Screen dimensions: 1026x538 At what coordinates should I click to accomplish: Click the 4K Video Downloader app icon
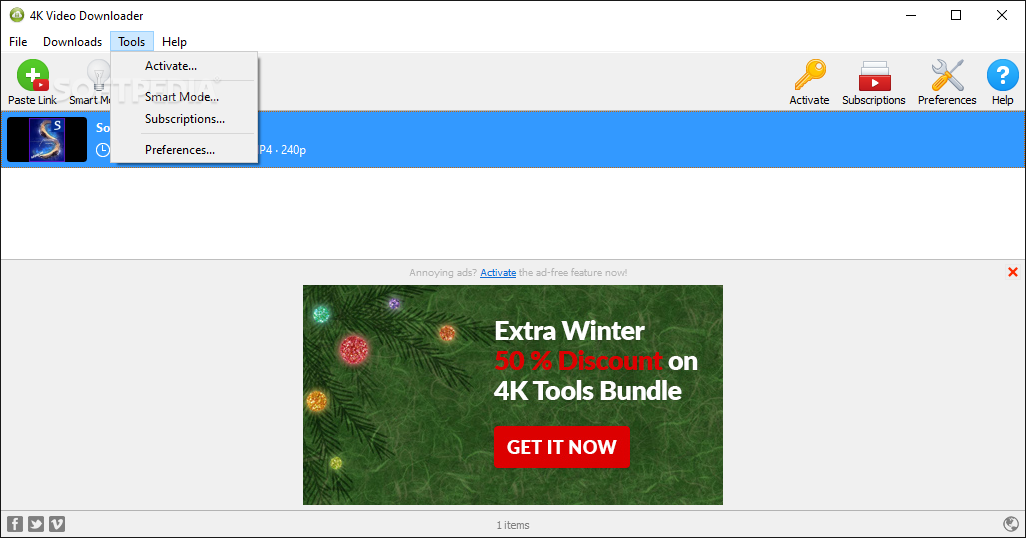(17, 14)
